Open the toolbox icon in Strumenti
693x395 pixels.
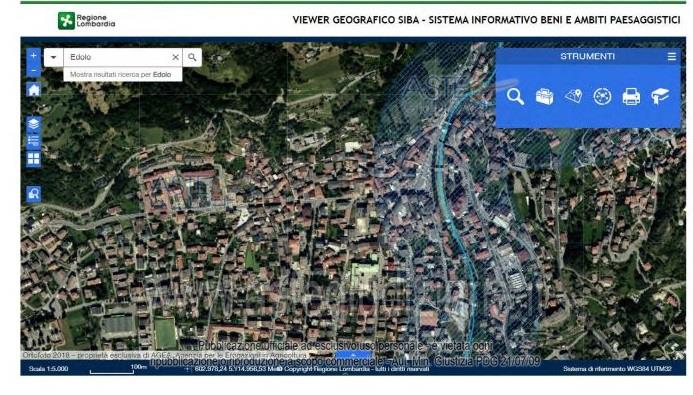click(x=544, y=96)
